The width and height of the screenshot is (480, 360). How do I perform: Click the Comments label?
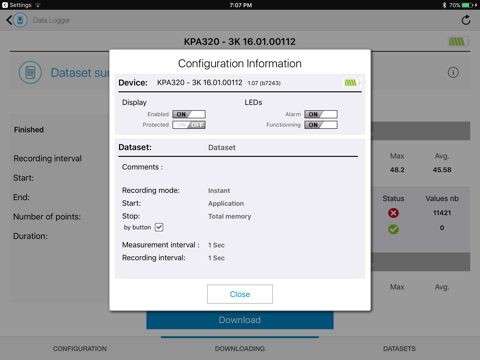(x=142, y=167)
